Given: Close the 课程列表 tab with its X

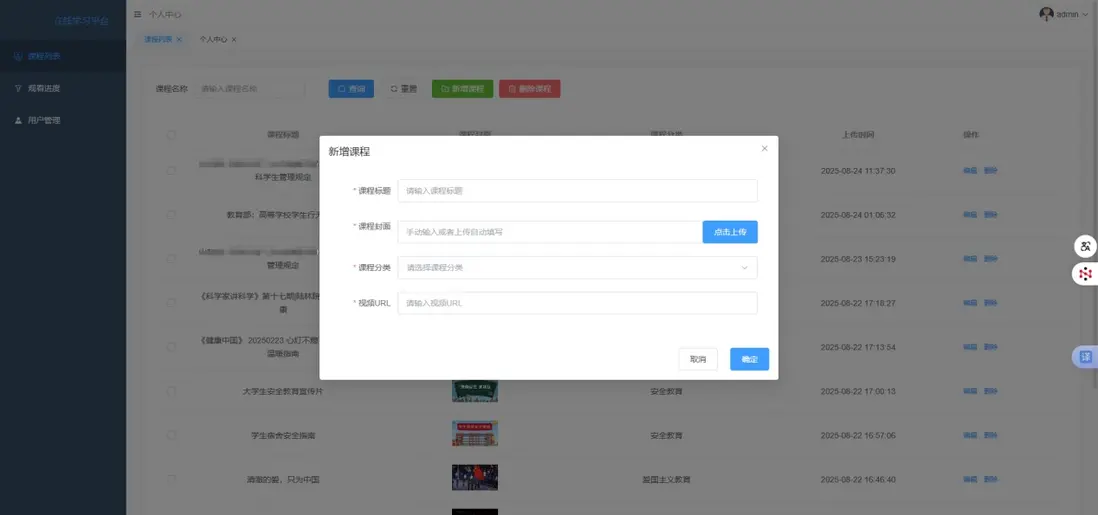Looking at the screenshot, I should click(179, 40).
